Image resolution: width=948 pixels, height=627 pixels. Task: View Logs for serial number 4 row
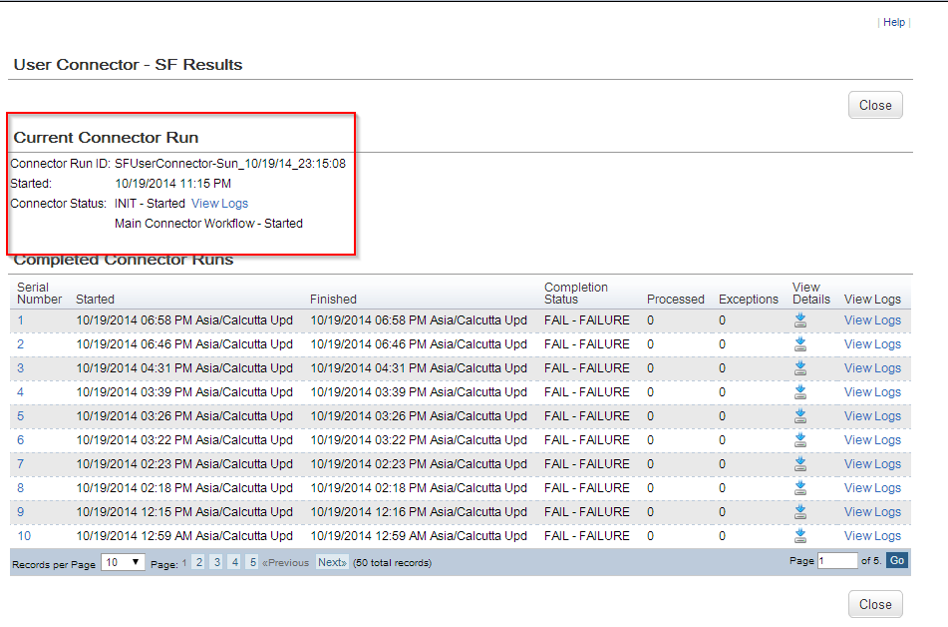(872, 392)
